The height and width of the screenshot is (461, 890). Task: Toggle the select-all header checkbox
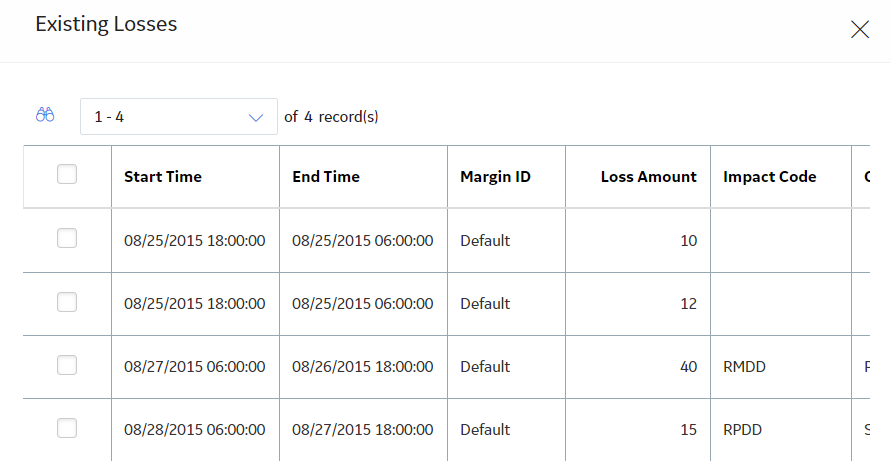[67, 174]
